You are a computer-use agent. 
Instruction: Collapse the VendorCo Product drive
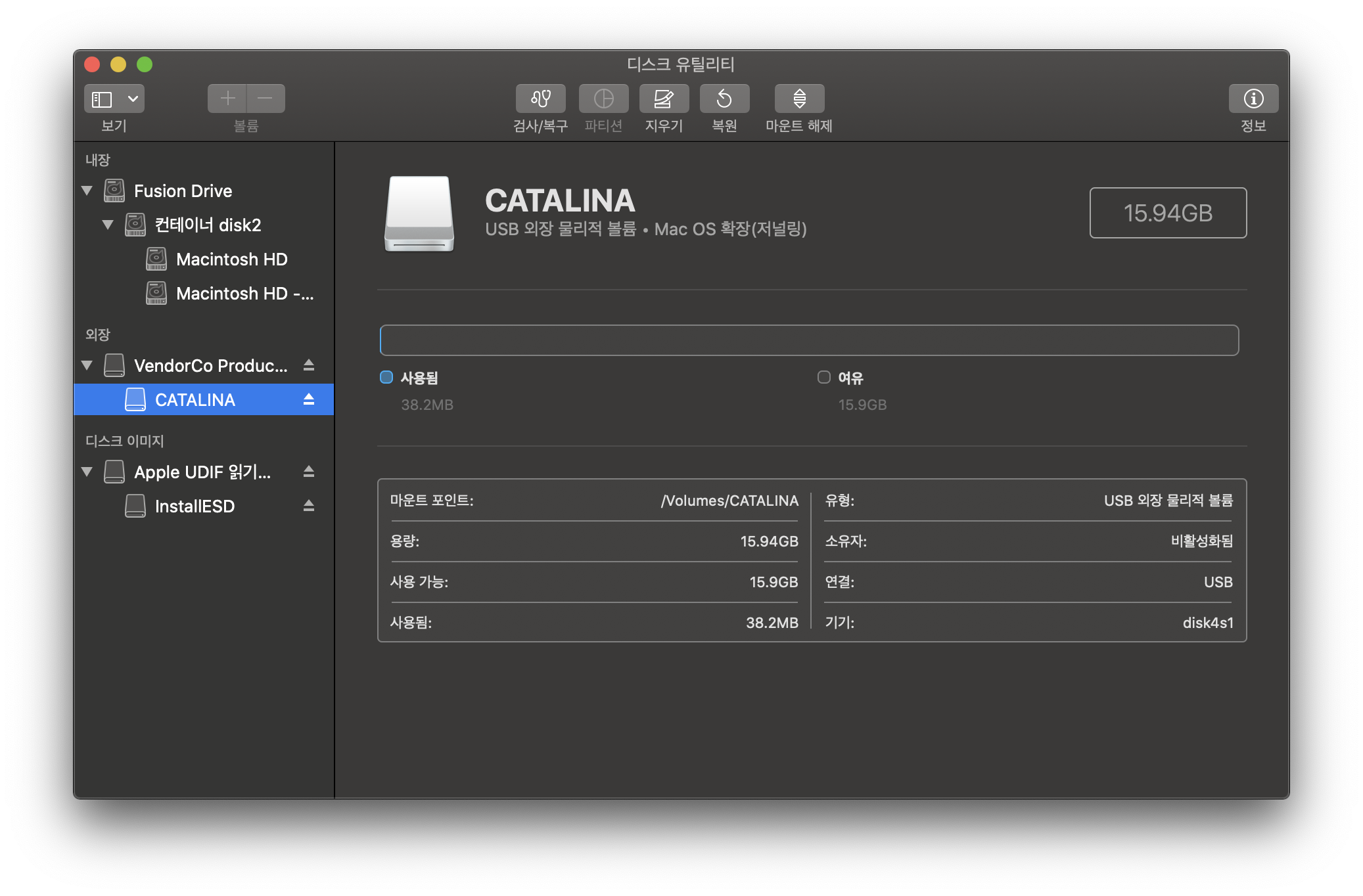click(x=87, y=365)
